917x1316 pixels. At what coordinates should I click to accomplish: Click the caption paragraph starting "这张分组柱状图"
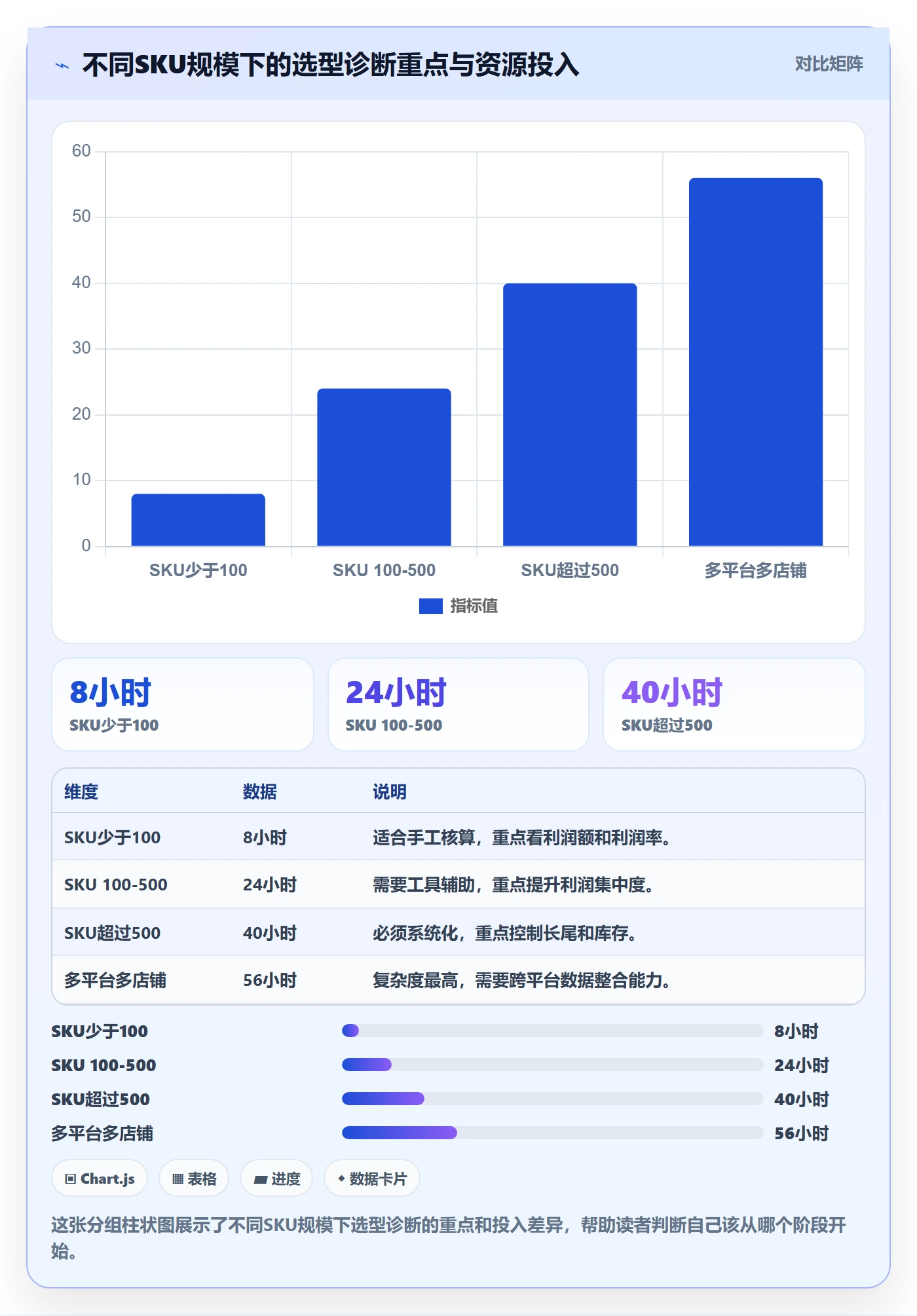[x=449, y=1237]
